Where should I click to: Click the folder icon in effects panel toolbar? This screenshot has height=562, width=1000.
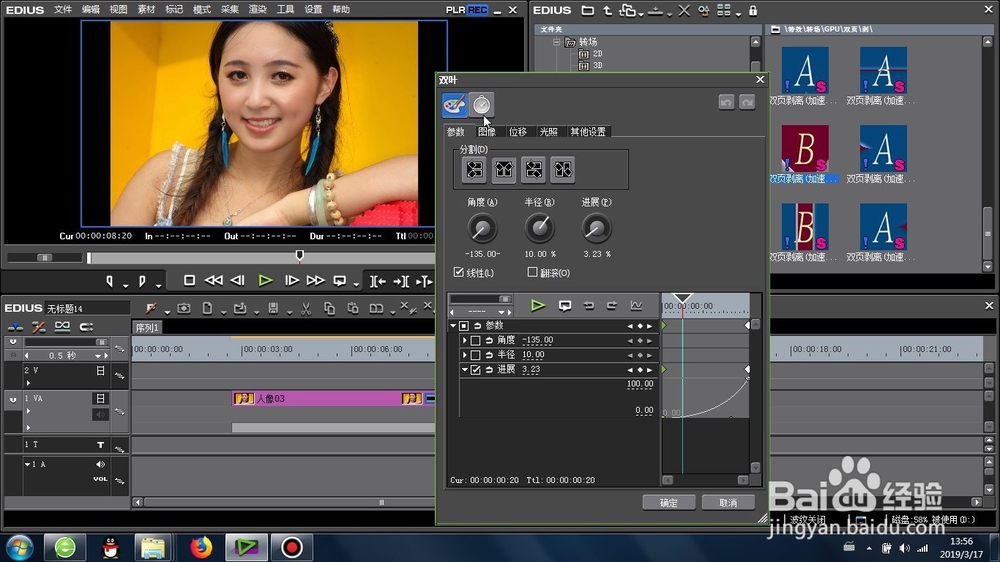pos(587,11)
